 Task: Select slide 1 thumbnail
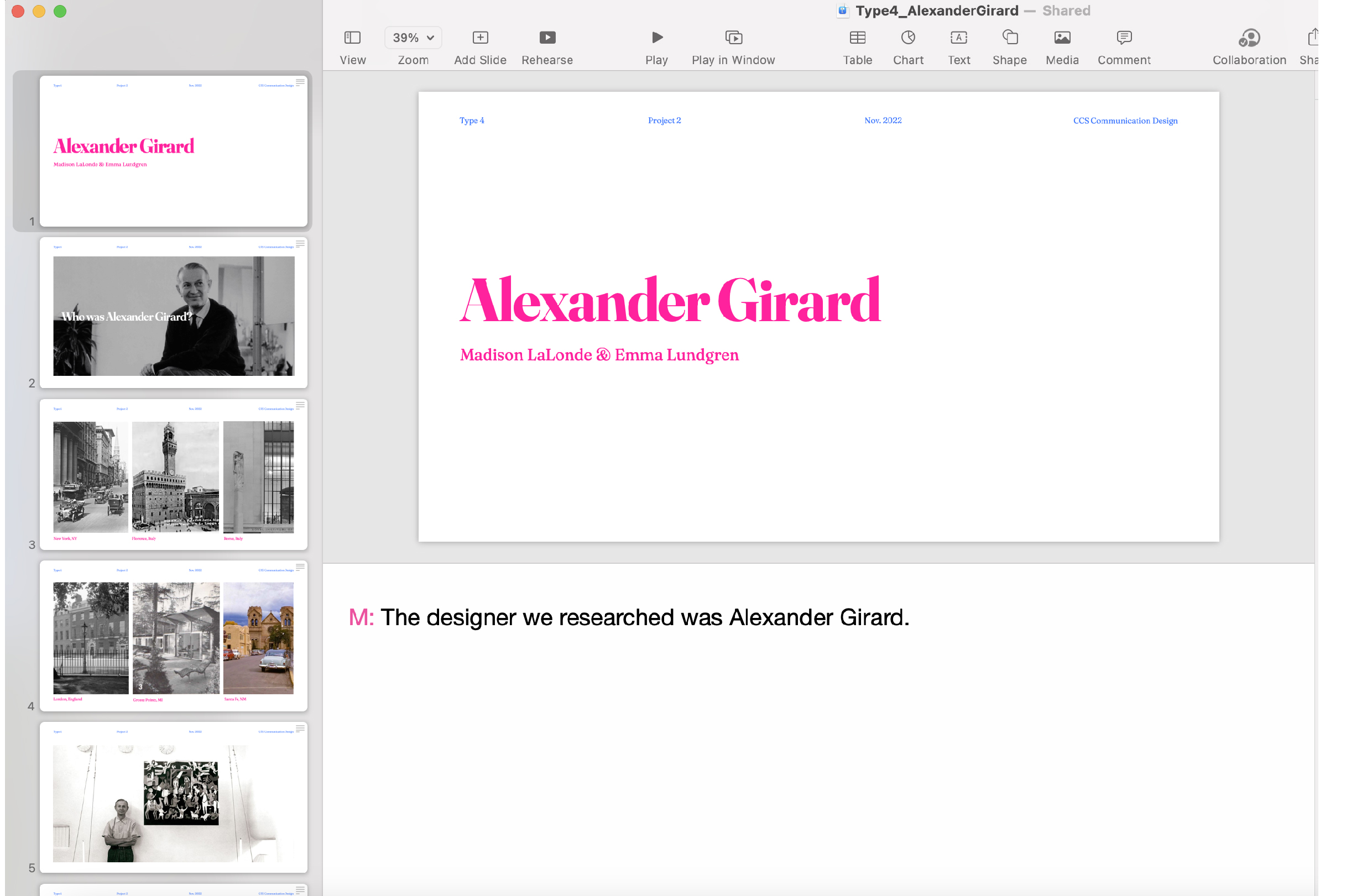coord(174,151)
